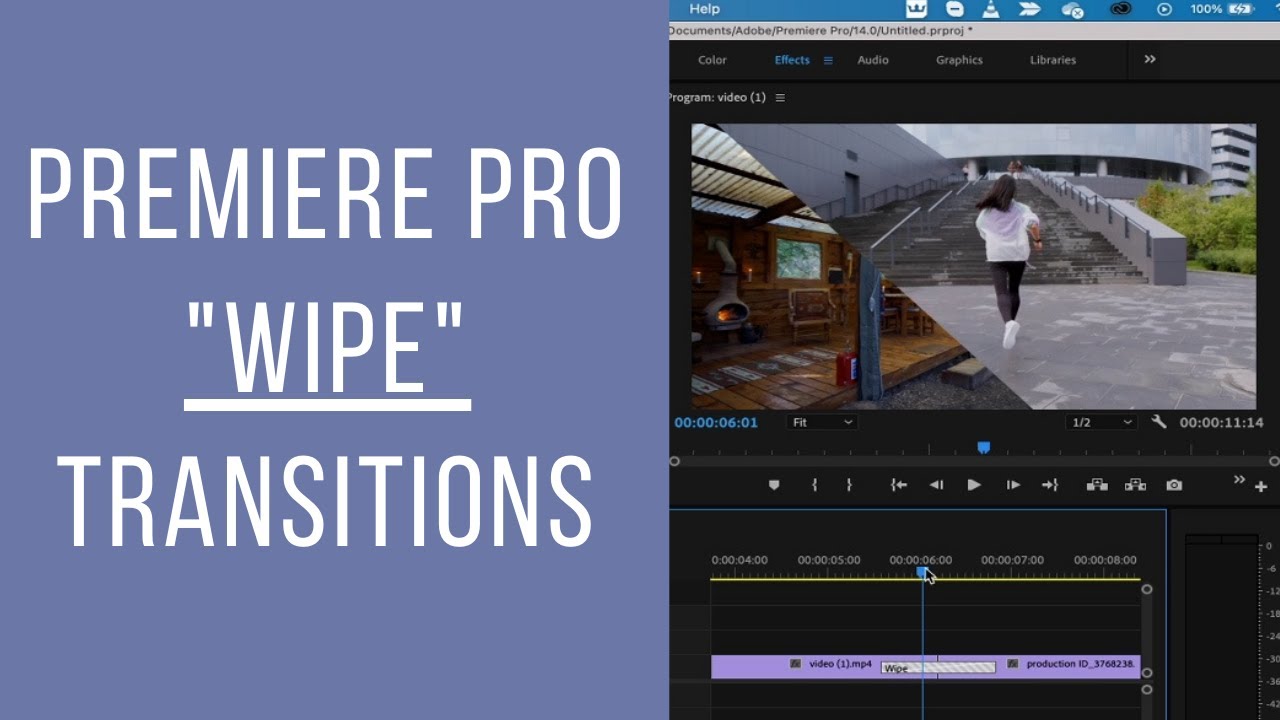Viewport: 1280px width, 720px height.
Task: Click the Mark Out button
Action: click(849, 485)
